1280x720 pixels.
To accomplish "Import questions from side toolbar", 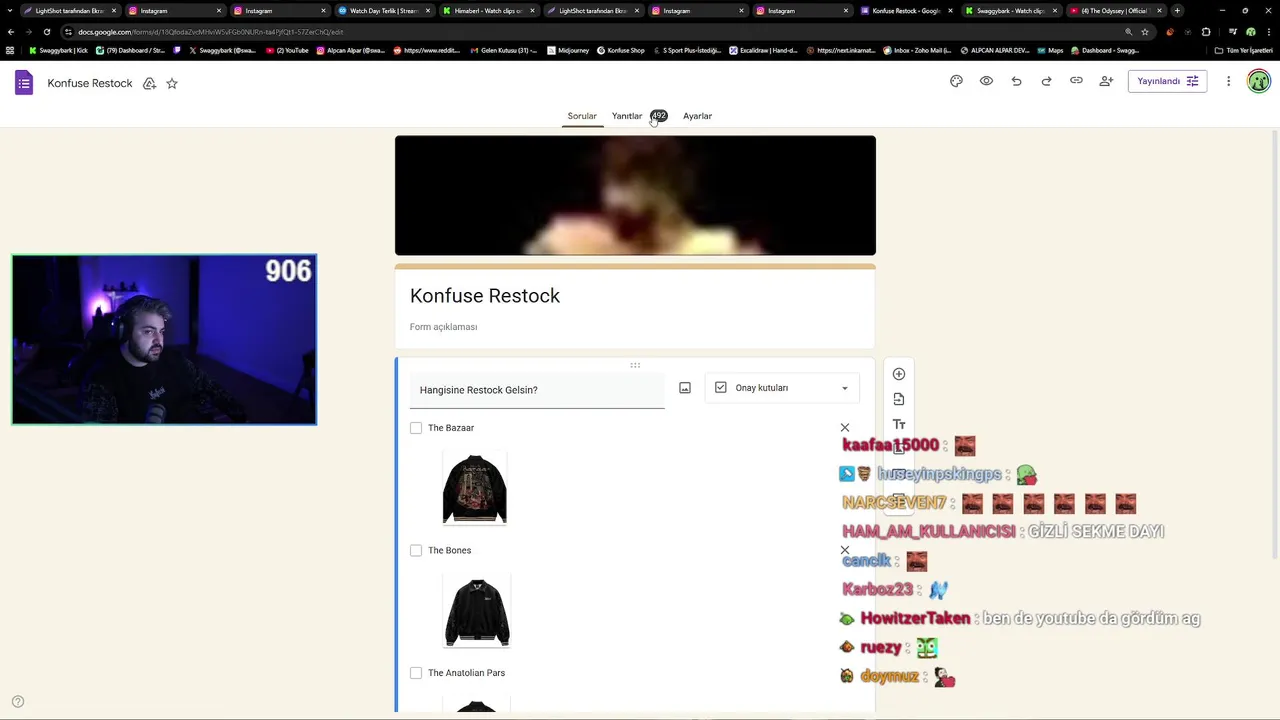I will 899,399.
